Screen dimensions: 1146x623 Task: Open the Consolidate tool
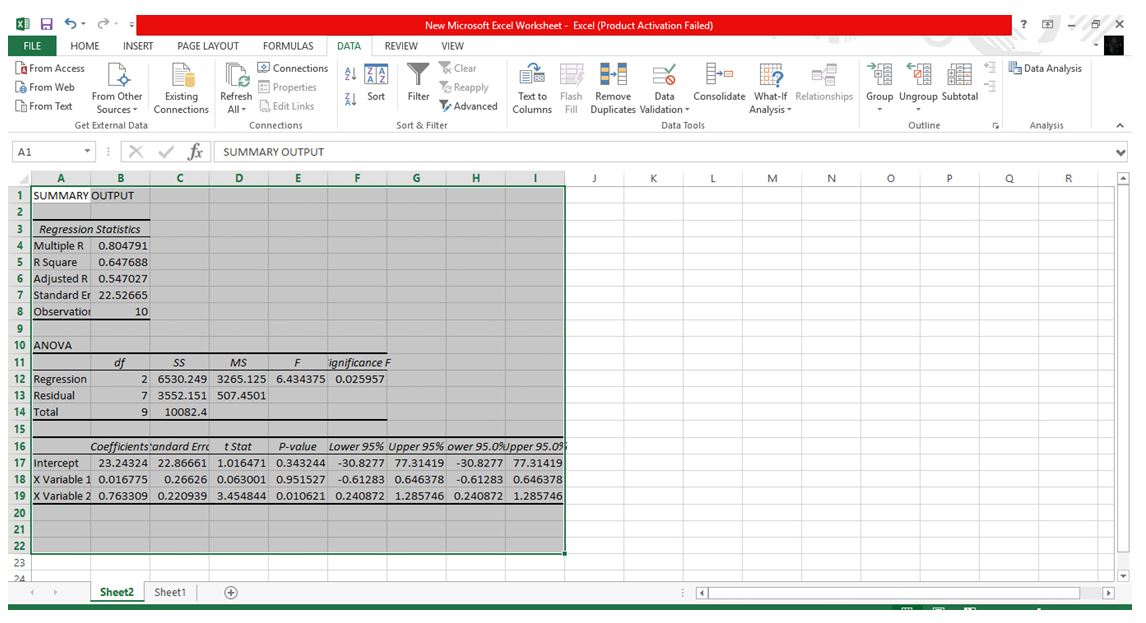pos(718,82)
